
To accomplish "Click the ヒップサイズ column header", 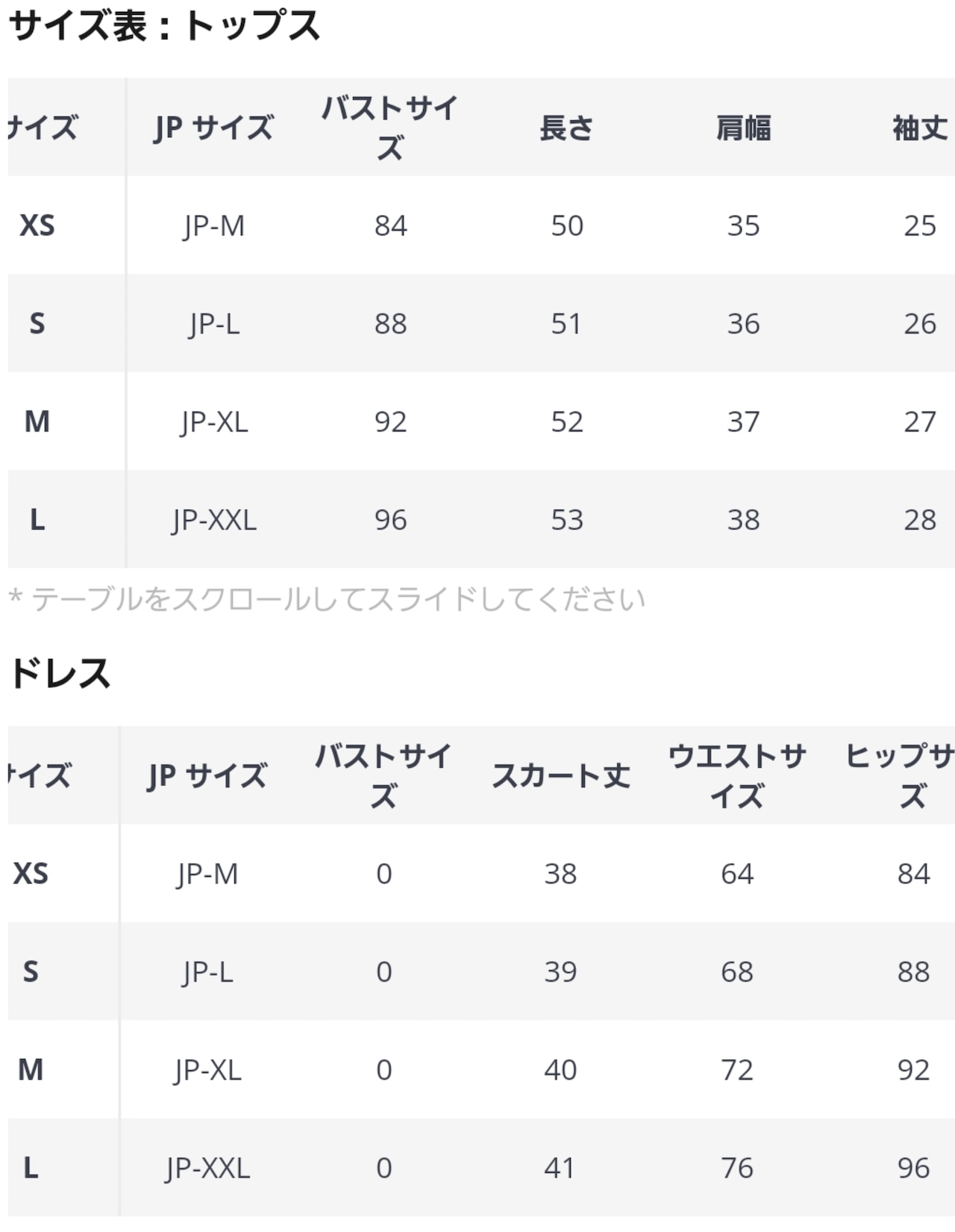I will [x=900, y=776].
